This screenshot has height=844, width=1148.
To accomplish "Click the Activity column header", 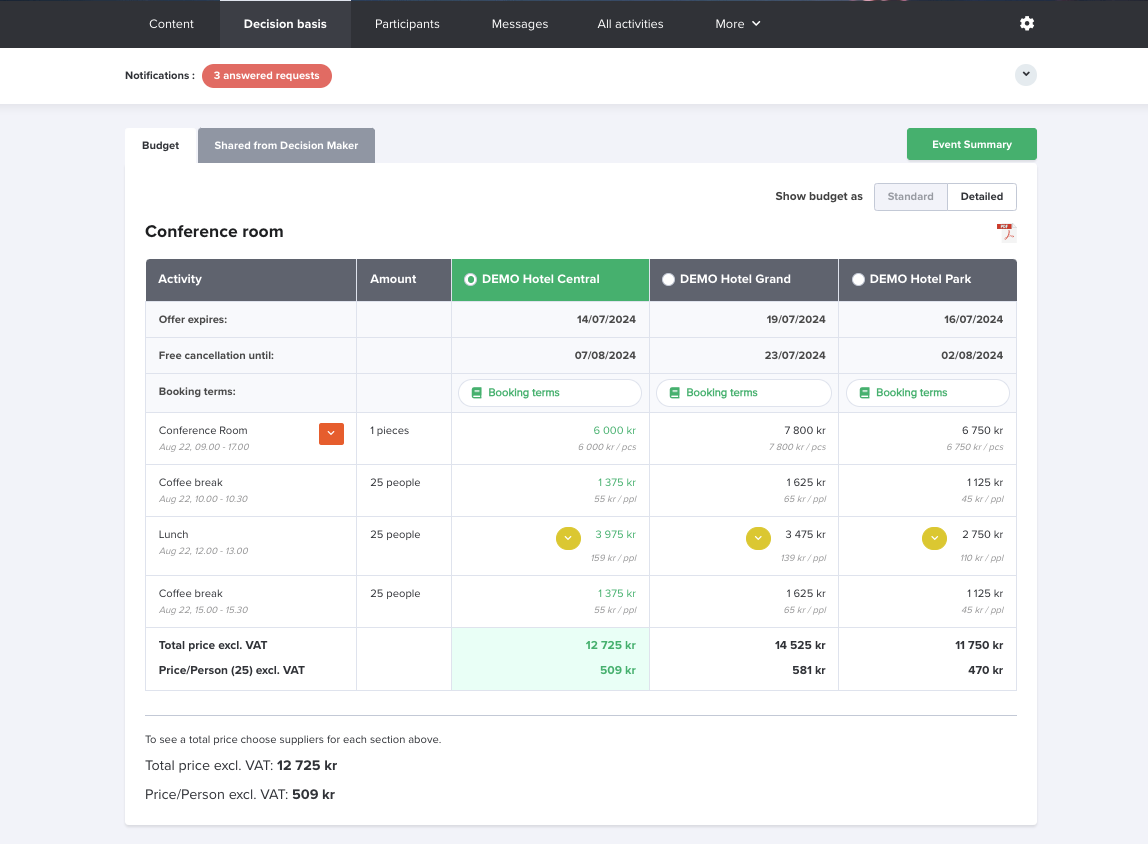I will click(x=251, y=280).
